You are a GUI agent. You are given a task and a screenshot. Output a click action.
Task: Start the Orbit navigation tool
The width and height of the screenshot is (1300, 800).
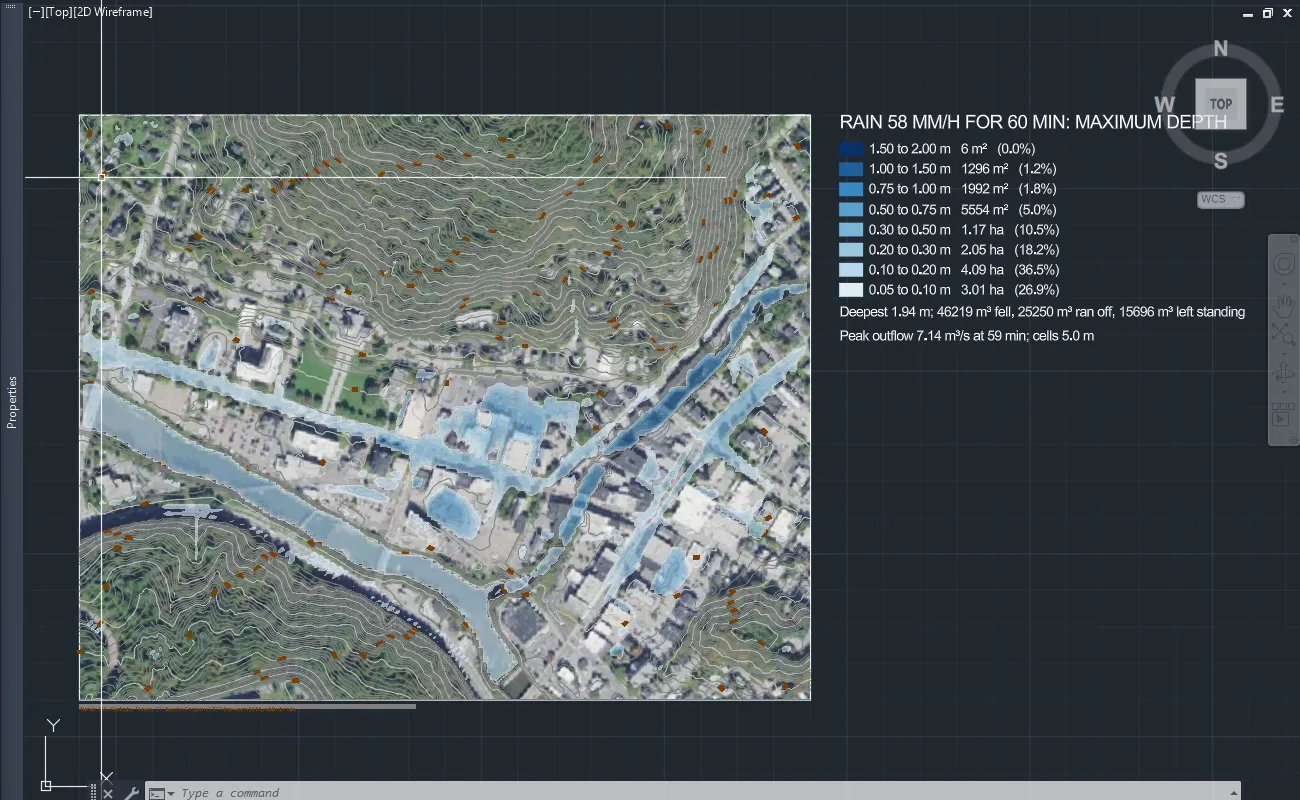(x=1283, y=374)
